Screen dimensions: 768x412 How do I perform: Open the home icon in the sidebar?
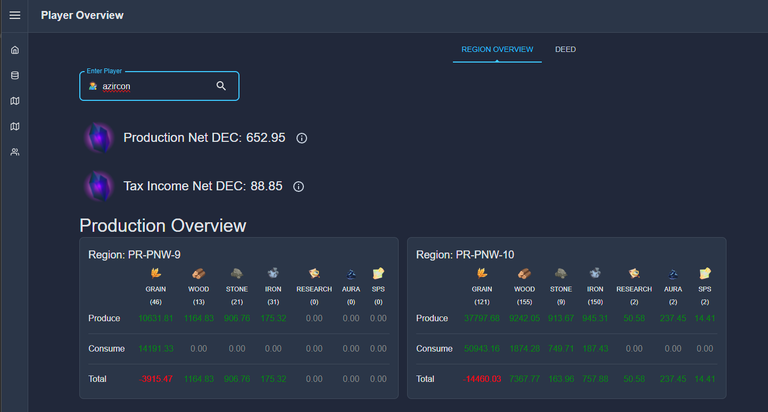15,50
